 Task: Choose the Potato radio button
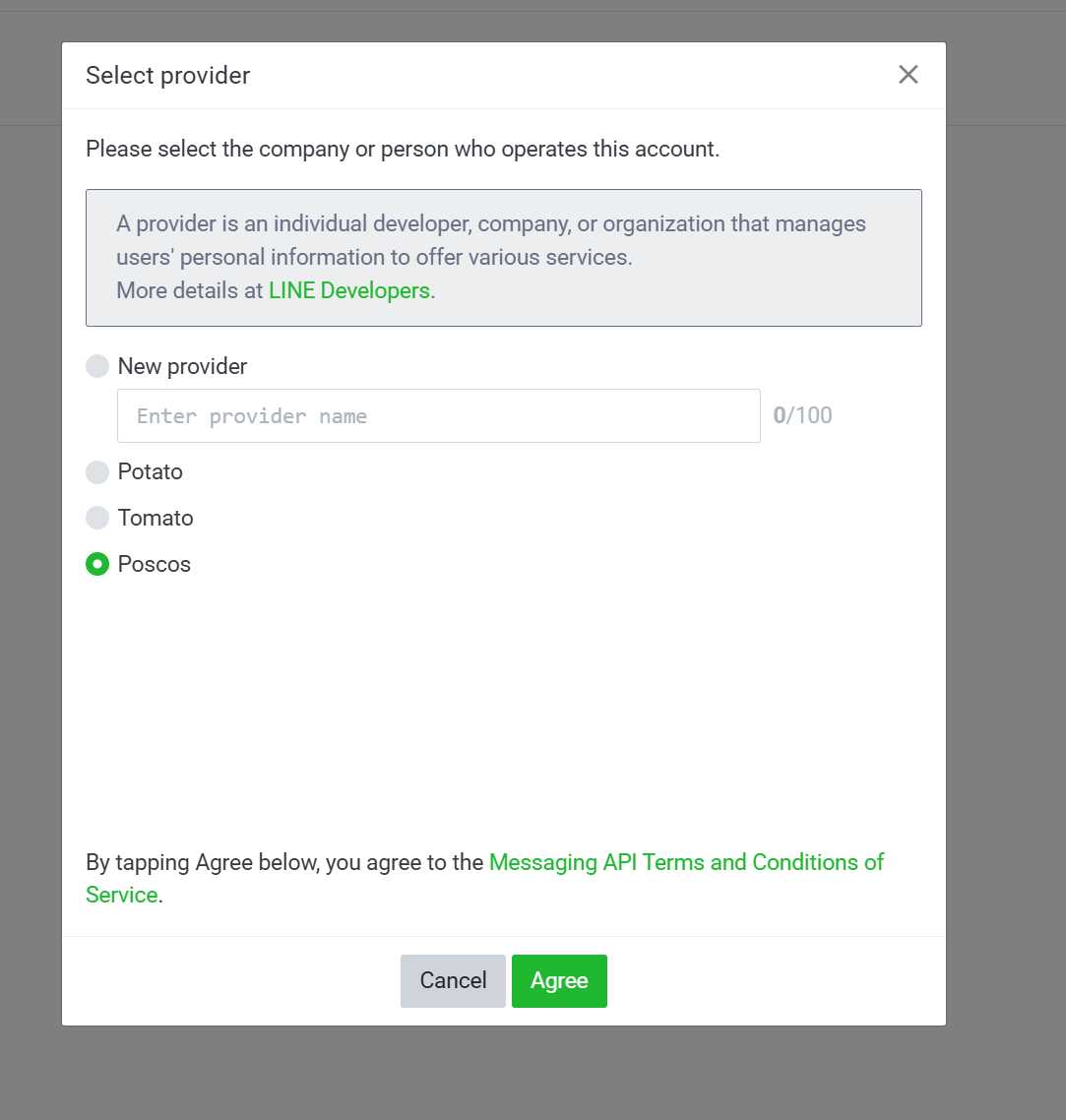tap(97, 472)
